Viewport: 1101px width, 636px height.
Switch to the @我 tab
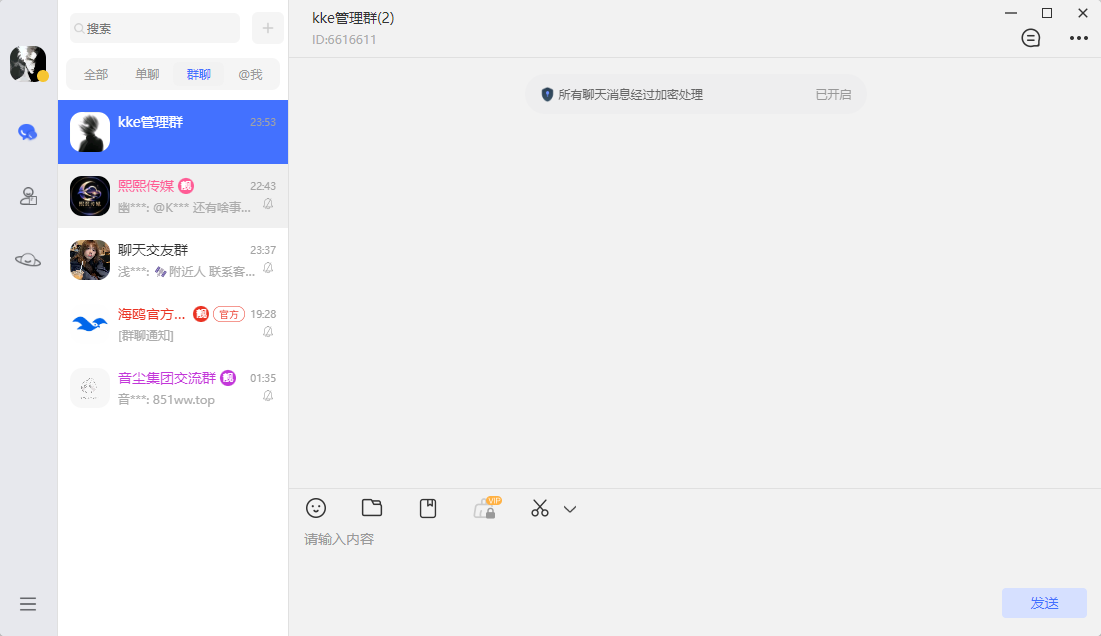(x=250, y=74)
